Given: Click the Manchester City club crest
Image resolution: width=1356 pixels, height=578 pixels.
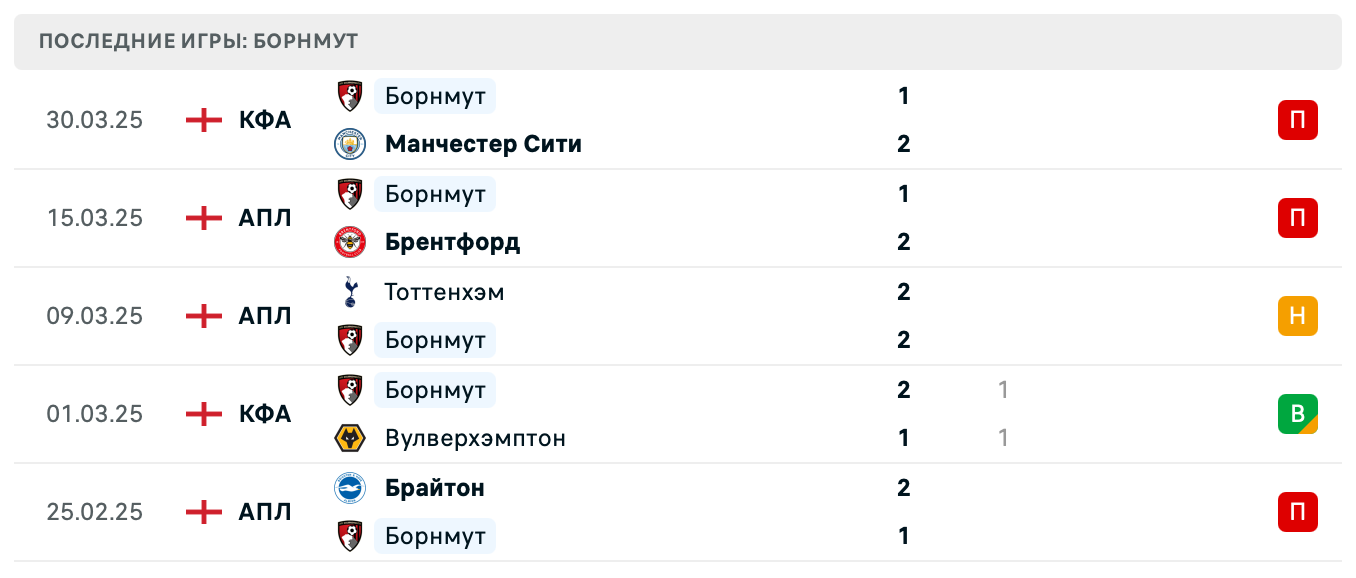Looking at the screenshot, I should coord(350,143).
